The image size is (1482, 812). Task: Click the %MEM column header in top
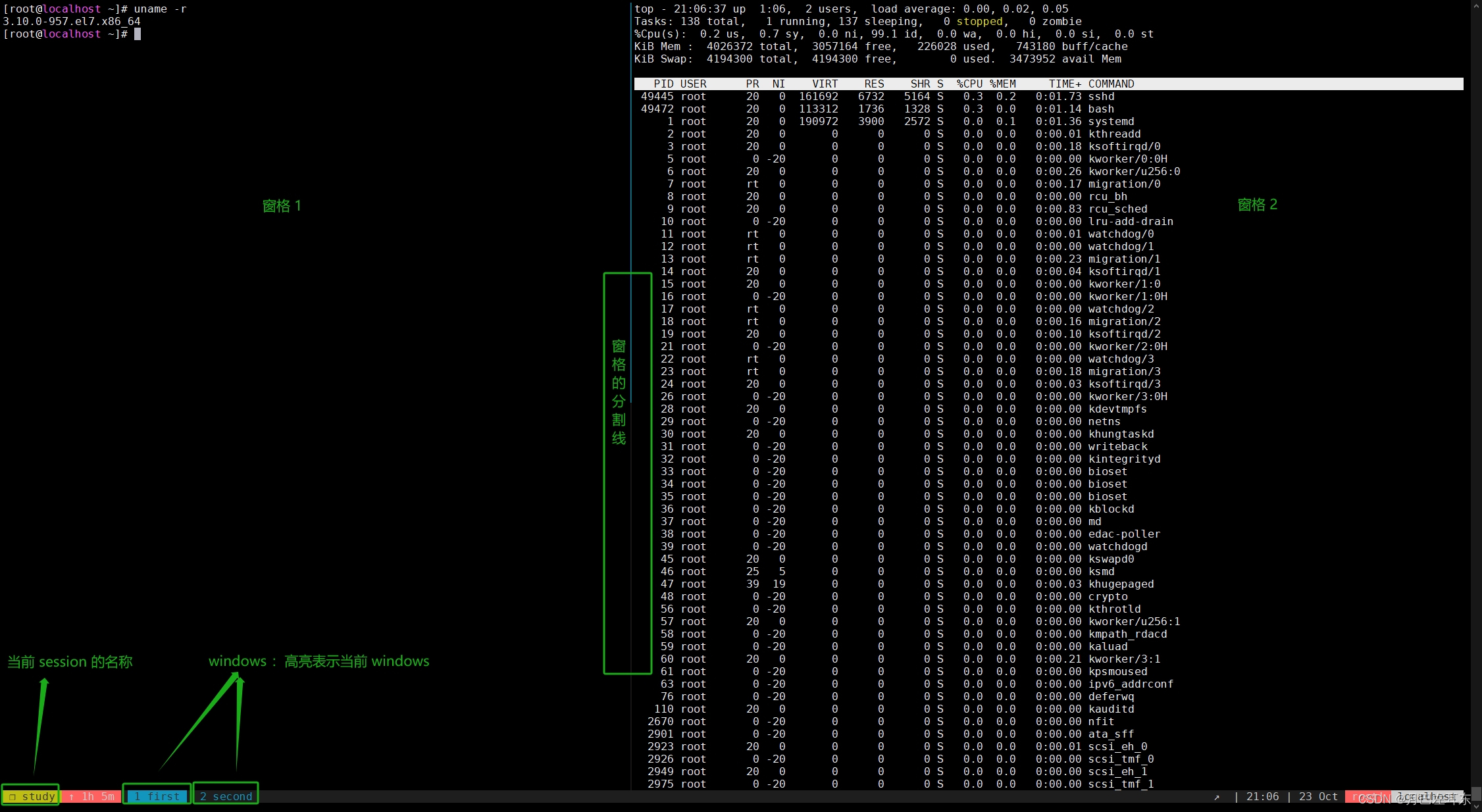pos(1002,84)
